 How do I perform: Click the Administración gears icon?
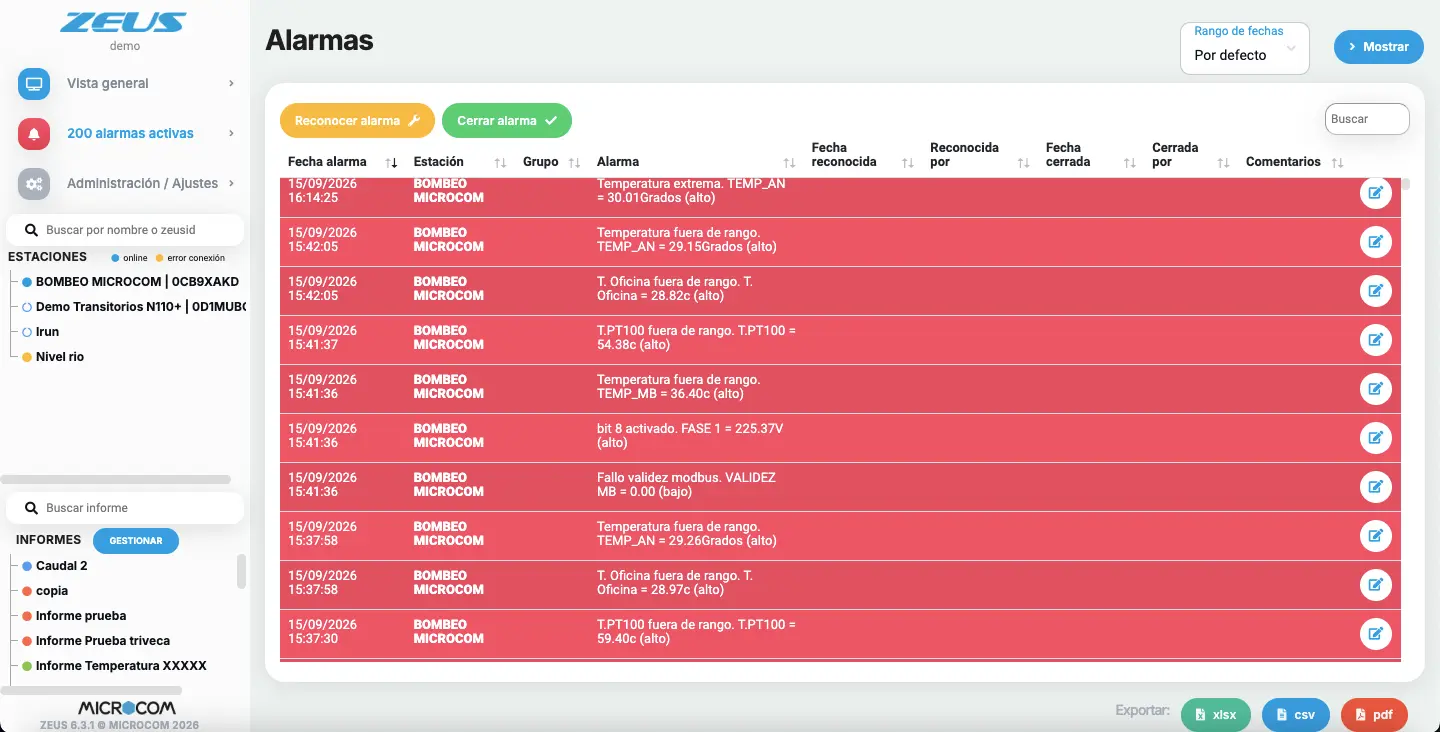[34, 184]
